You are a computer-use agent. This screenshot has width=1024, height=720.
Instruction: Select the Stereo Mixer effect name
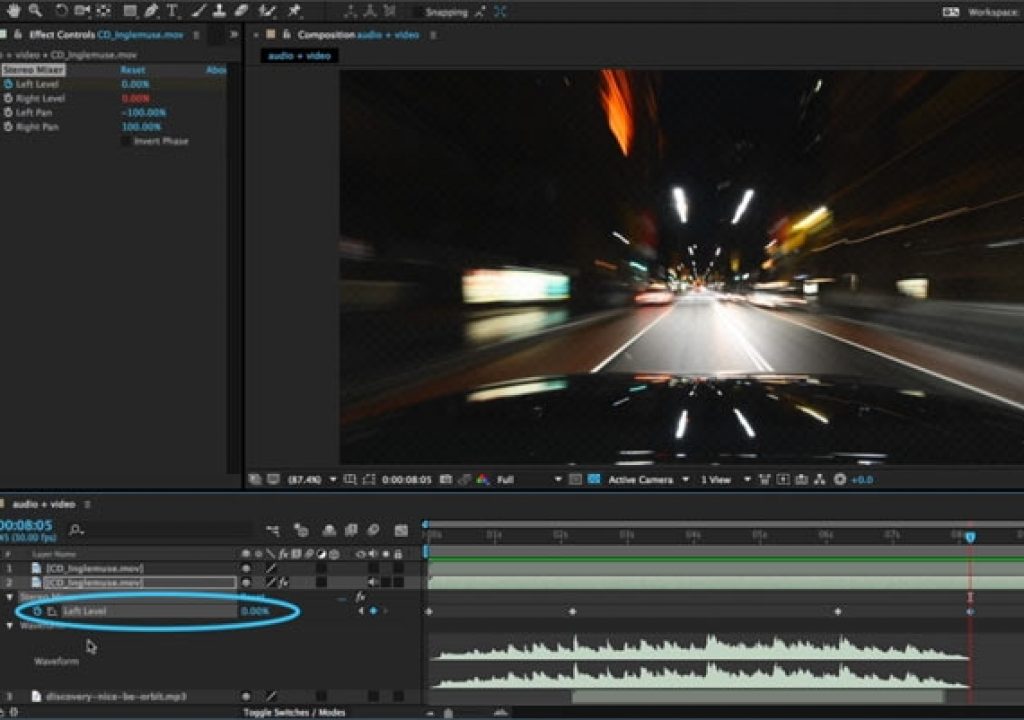pyautogui.click(x=33, y=70)
